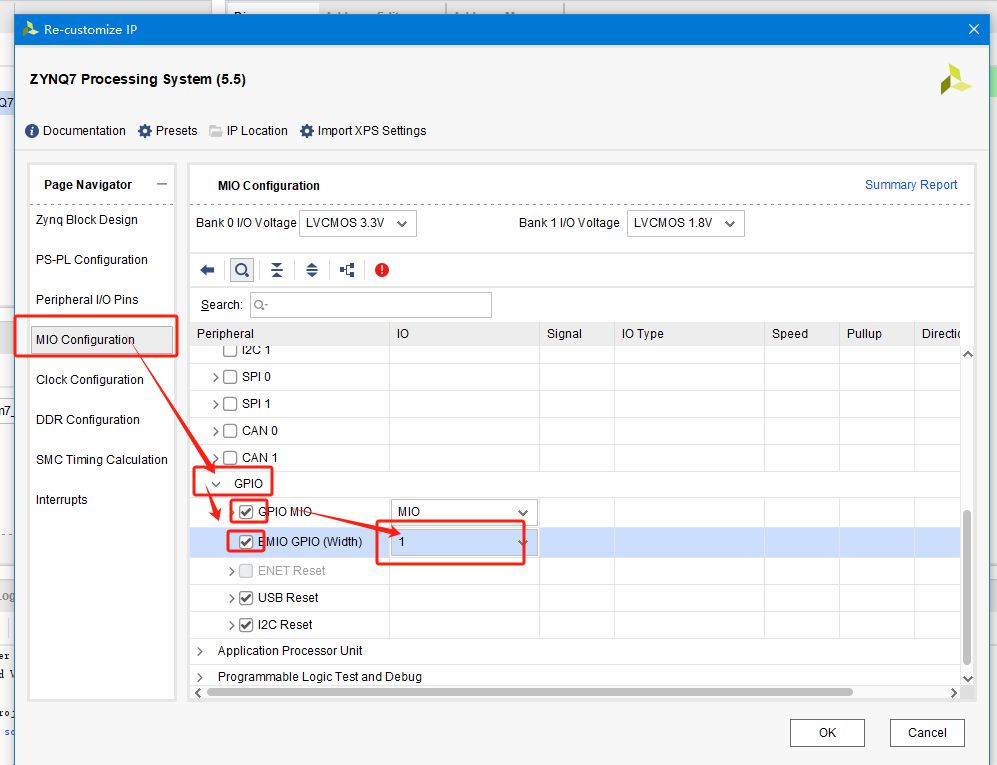This screenshot has width=997, height=765.
Task: Expand the I2C Reset row
Action: click(231, 625)
